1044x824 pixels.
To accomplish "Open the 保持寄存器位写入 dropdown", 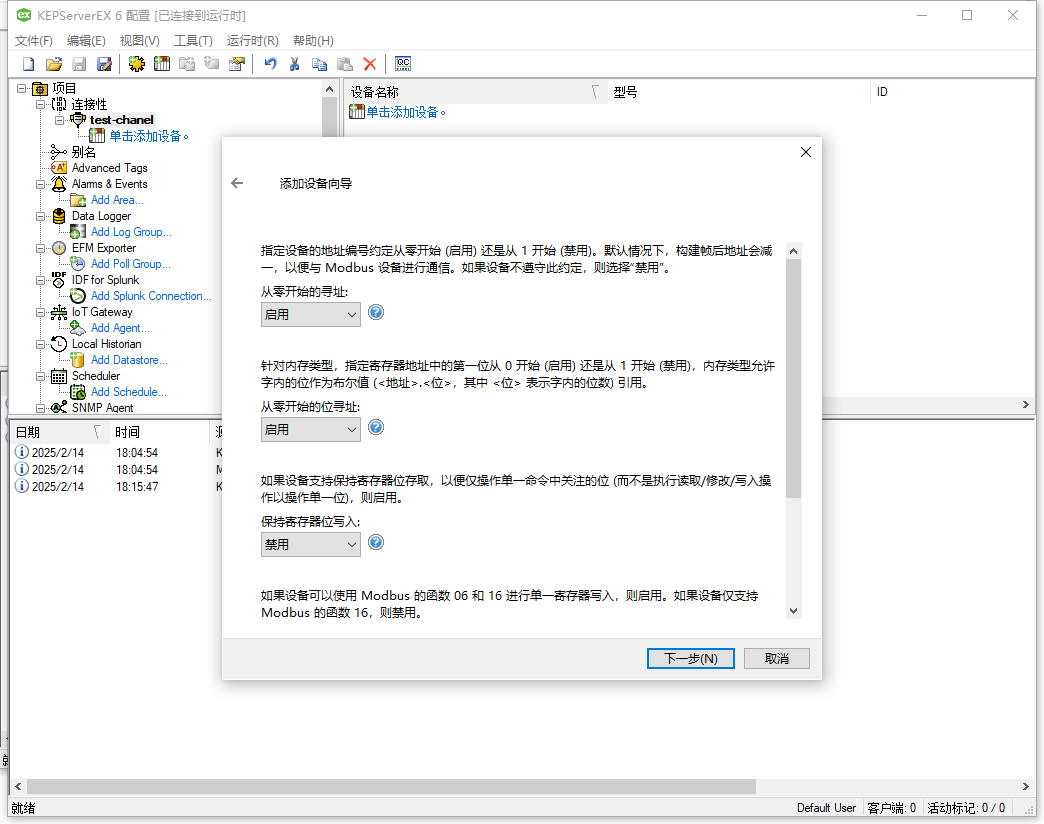I will (310, 544).
